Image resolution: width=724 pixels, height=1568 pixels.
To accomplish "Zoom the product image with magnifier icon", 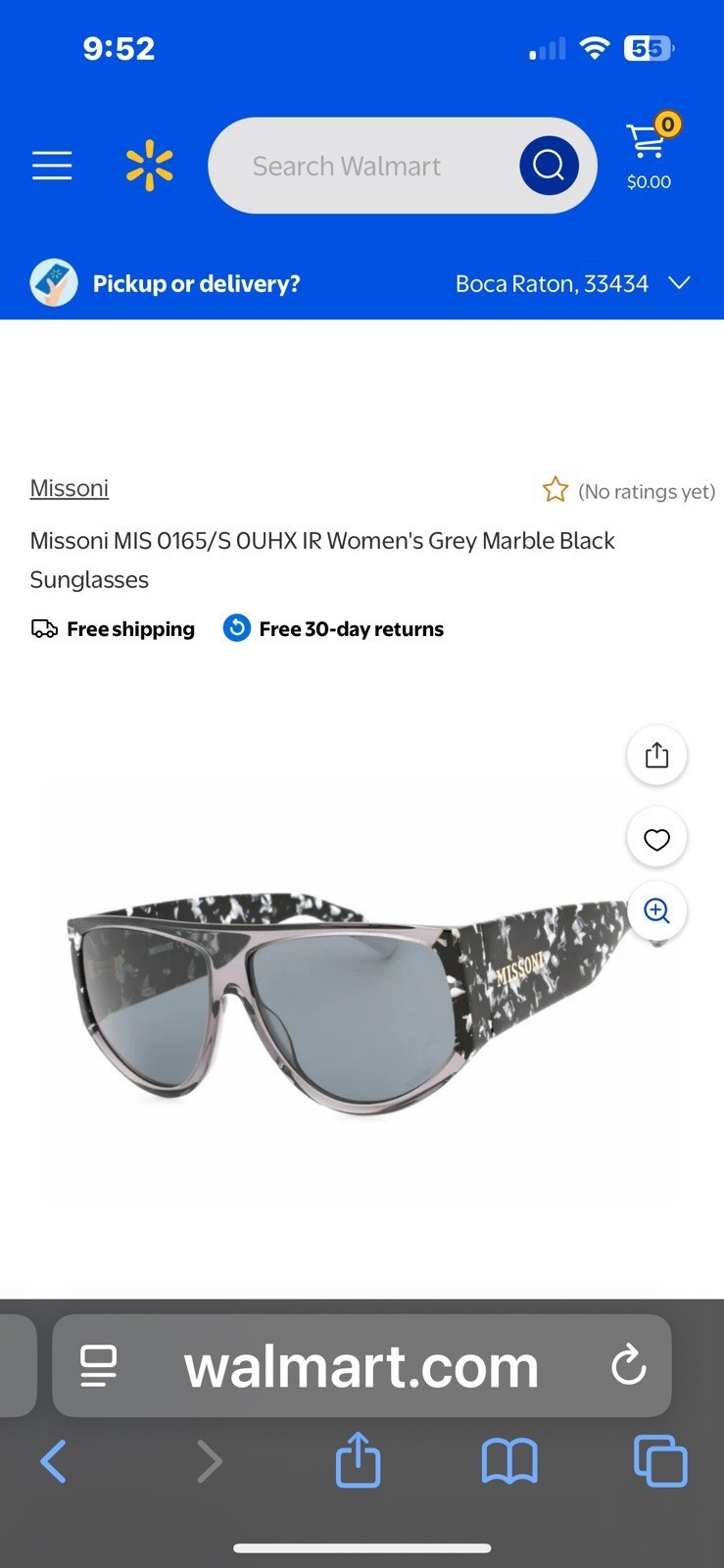I will (656, 911).
